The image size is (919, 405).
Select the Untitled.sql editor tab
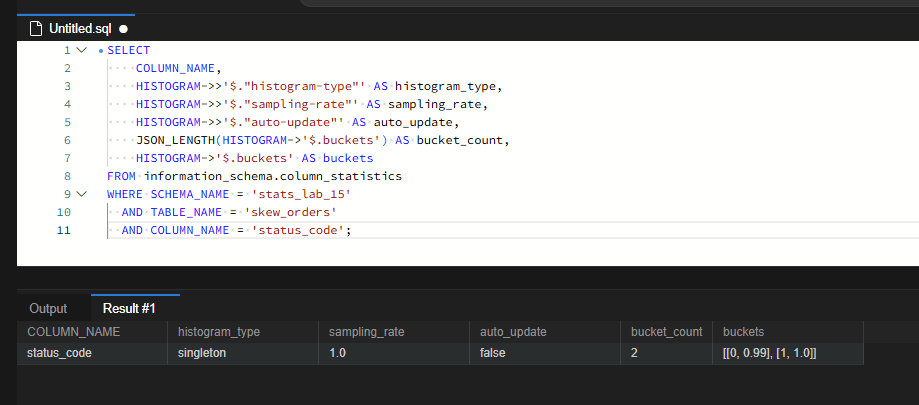pos(76,28)
